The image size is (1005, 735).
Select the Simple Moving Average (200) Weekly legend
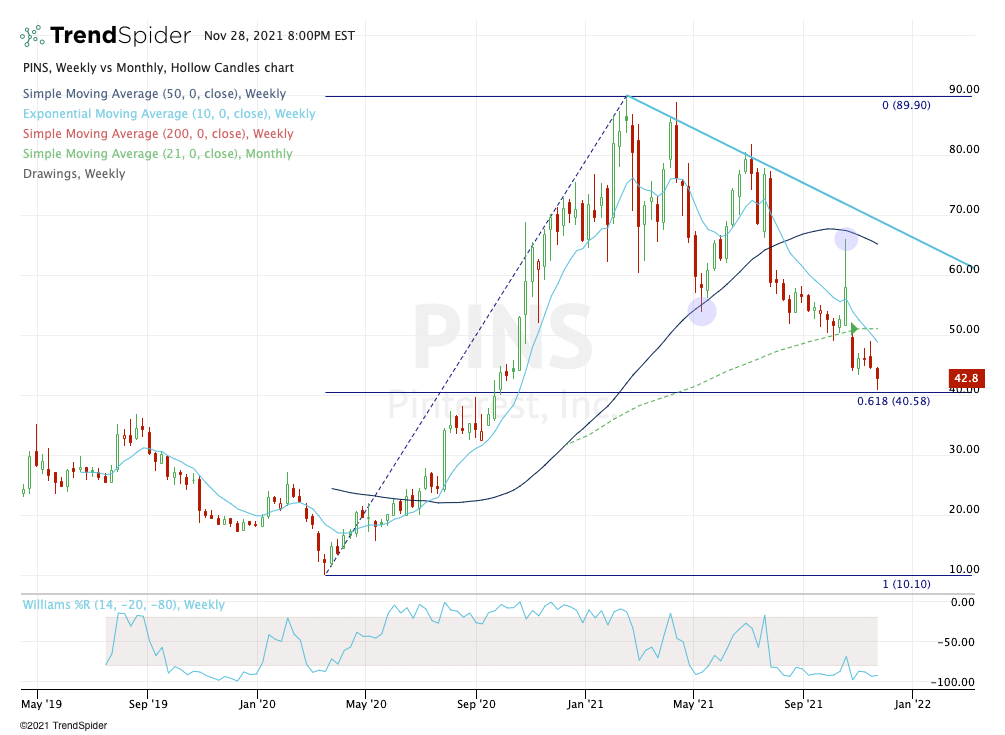click(158, 133)
